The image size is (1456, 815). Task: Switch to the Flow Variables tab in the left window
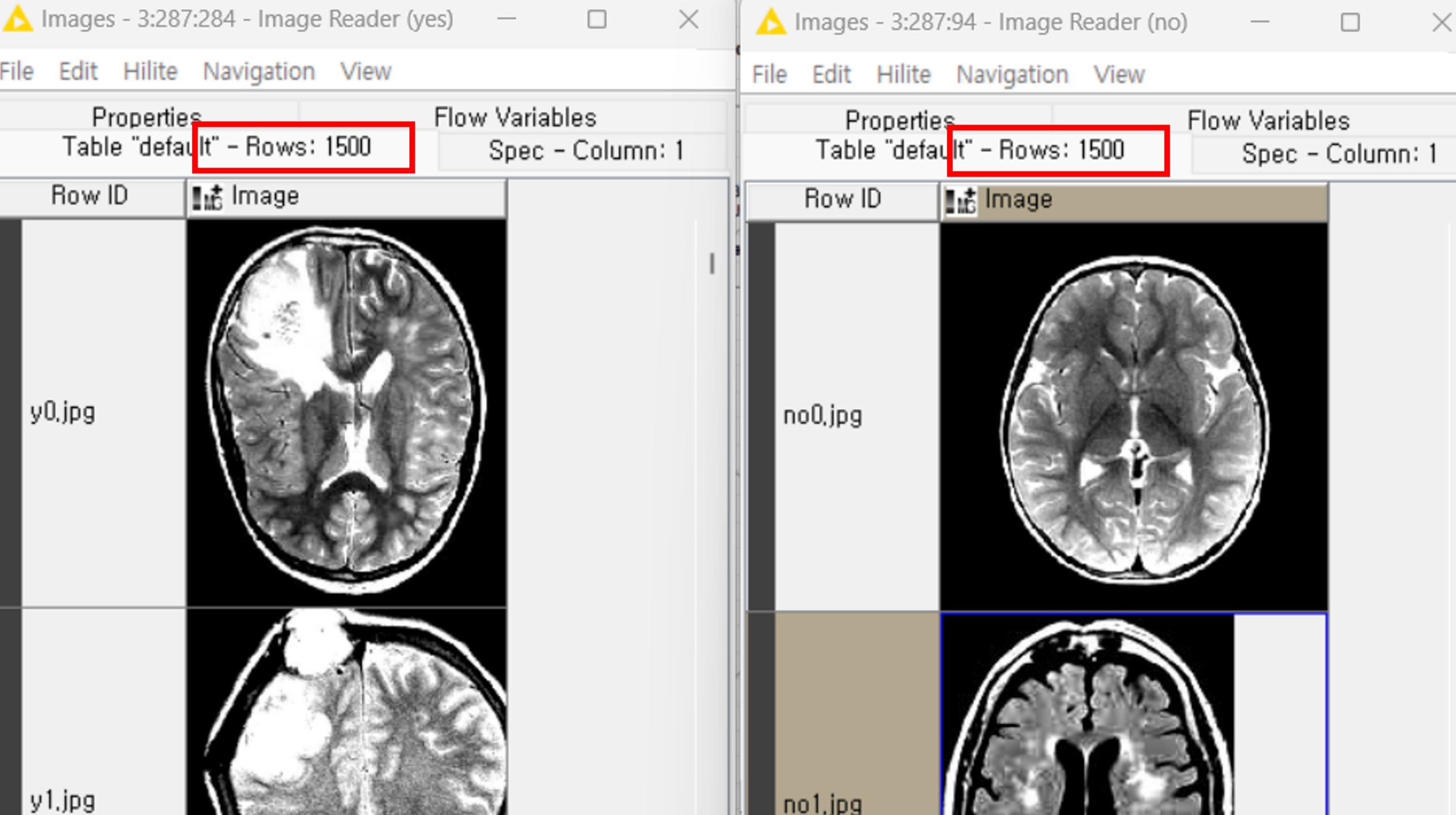(x=514, y=118)
